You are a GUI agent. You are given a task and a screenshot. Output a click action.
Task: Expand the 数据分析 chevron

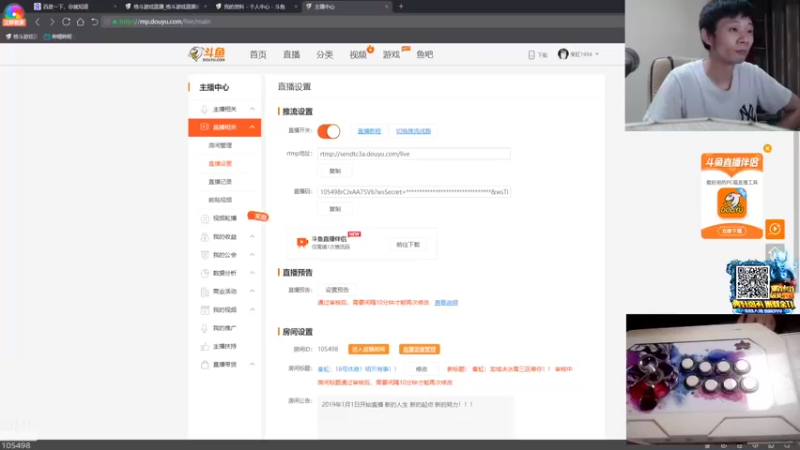252,273
